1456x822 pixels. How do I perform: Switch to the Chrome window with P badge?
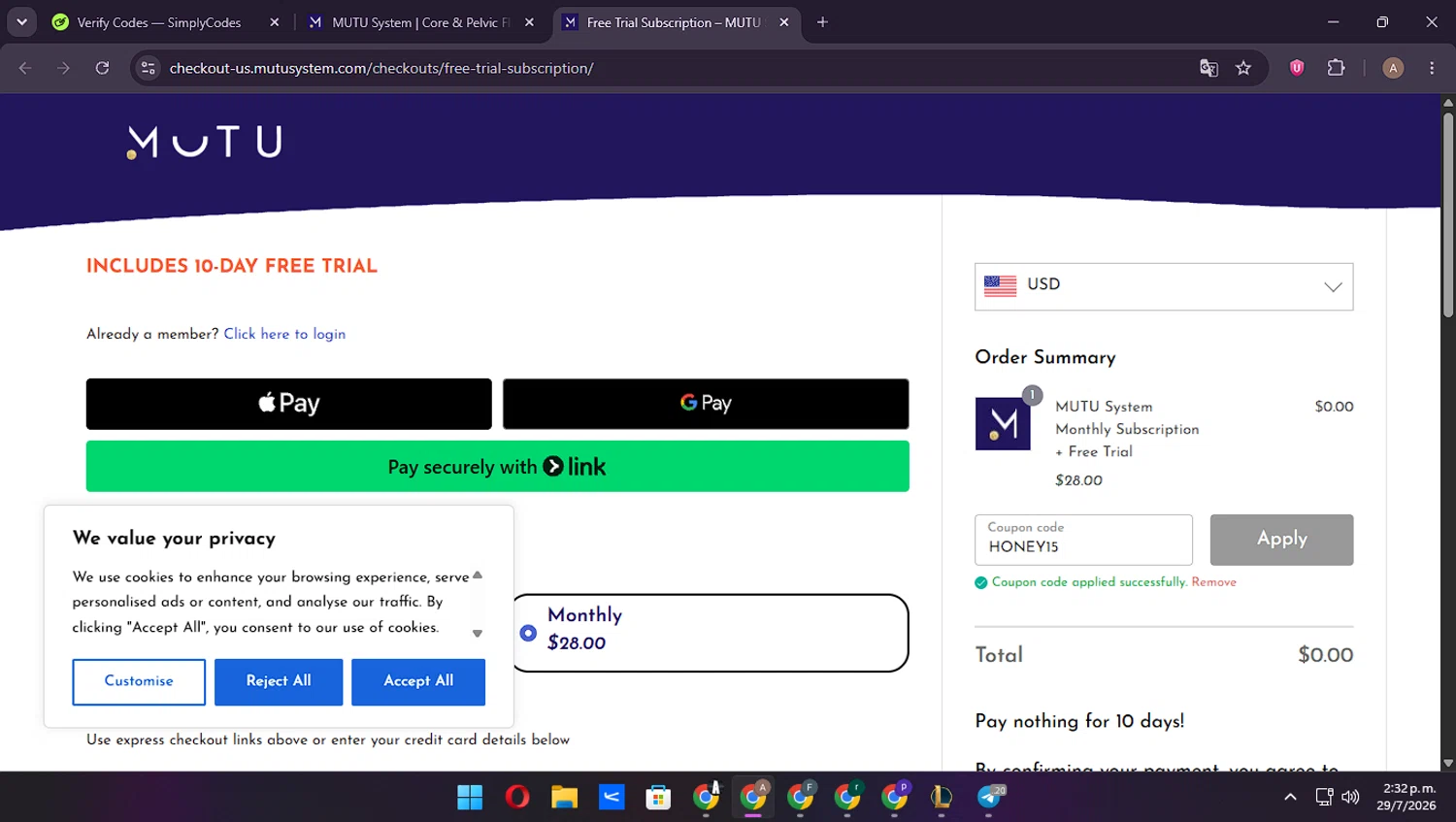click(895, 797)
